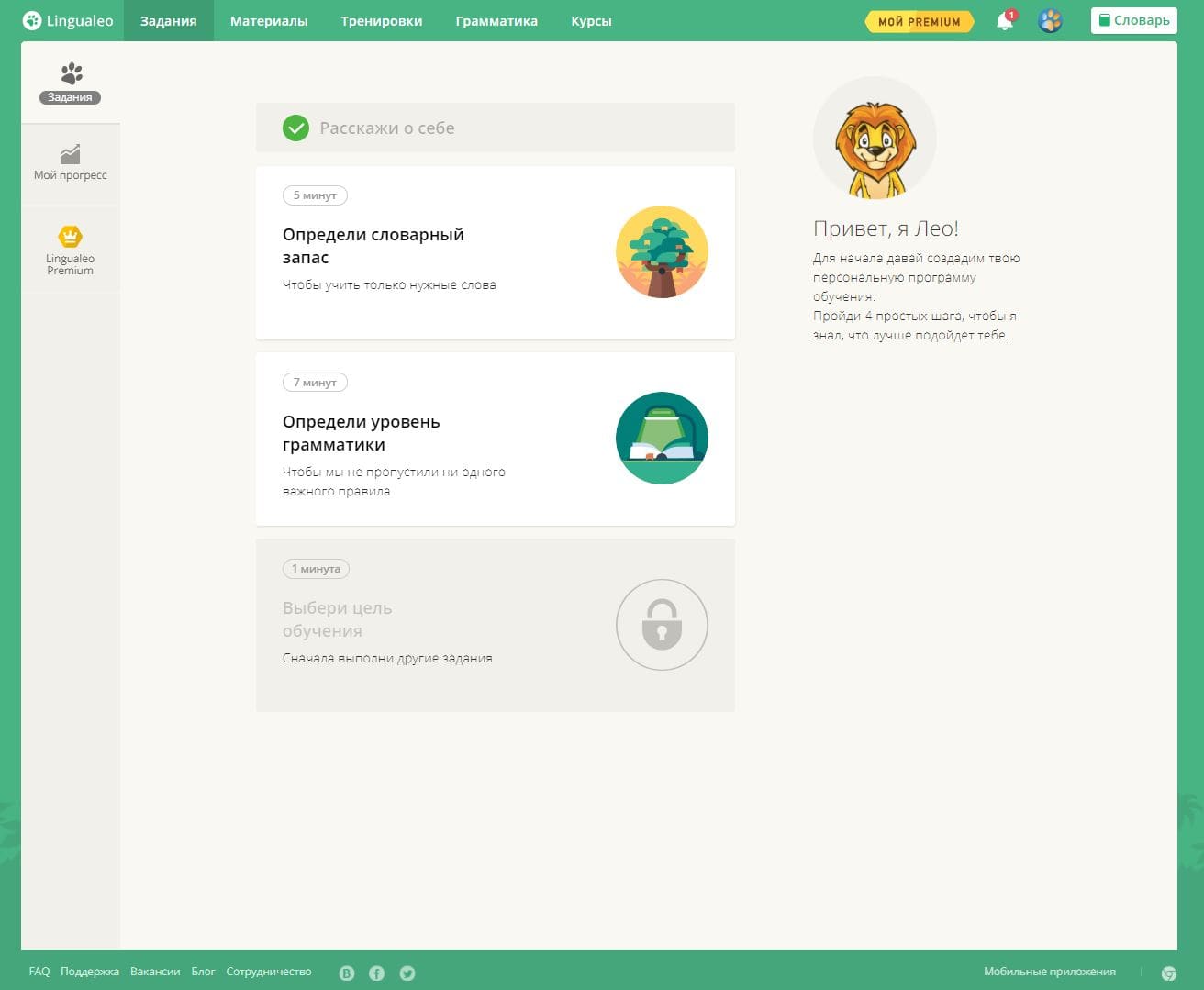
Task: Open Сотрудничество footer link
Action: click(269, 972)
